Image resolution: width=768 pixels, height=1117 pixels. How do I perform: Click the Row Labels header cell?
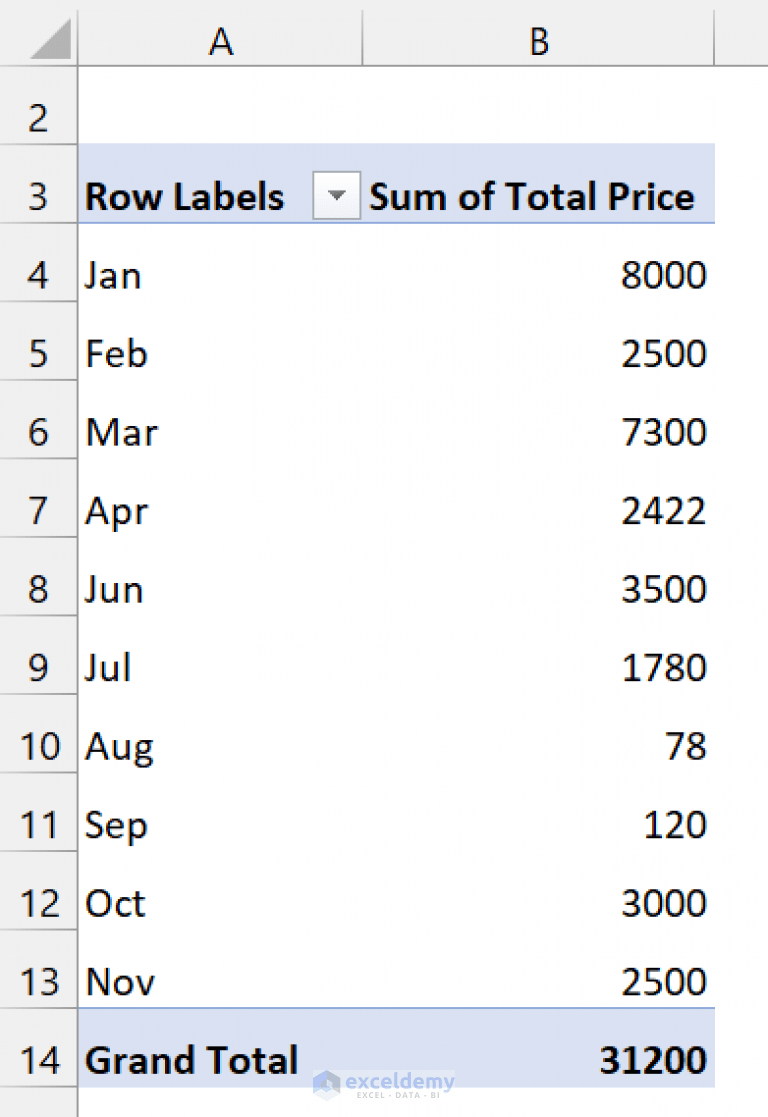[184, 196]
